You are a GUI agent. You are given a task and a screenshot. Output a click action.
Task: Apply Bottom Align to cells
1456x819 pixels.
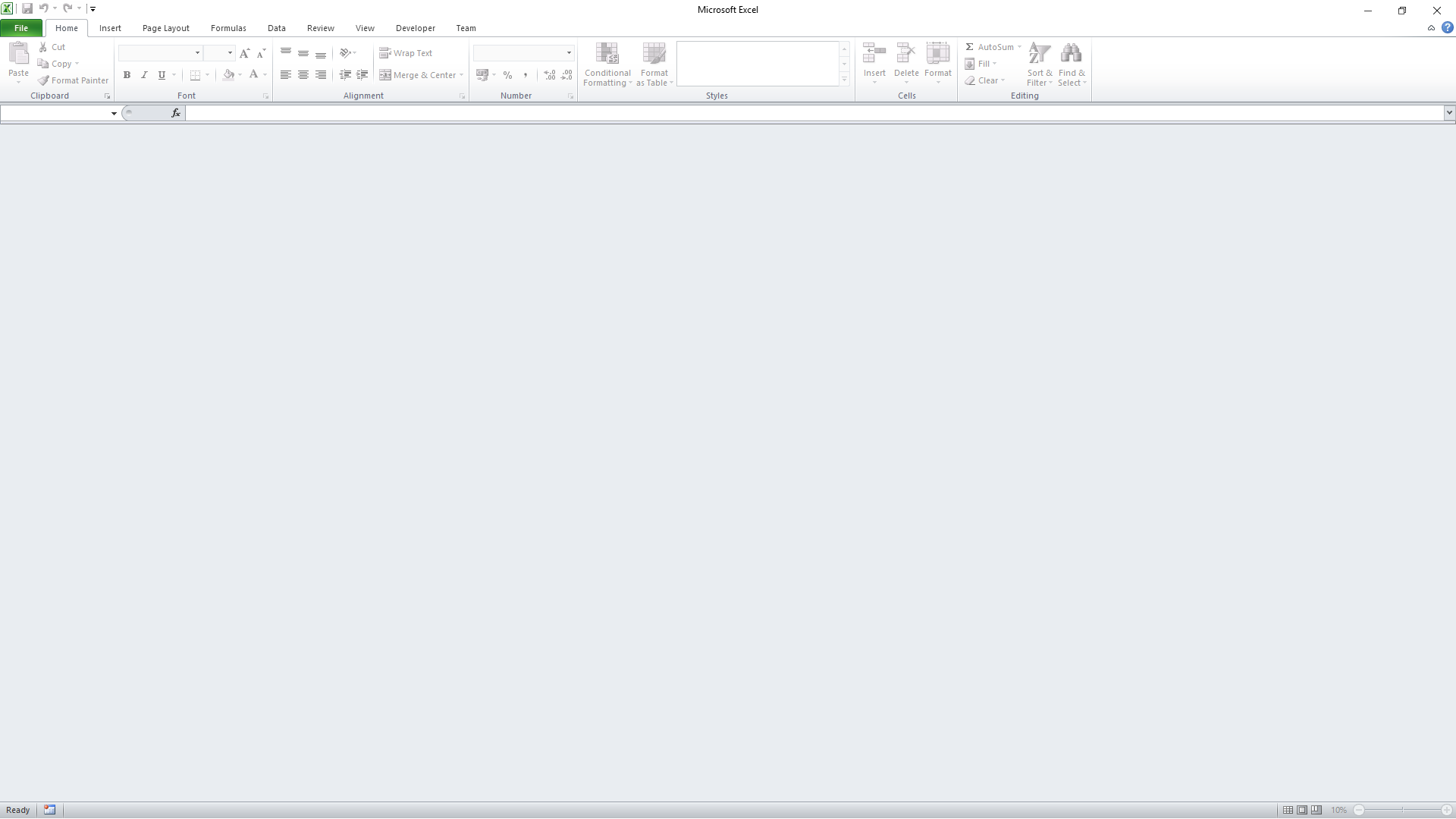pos(321,53)
